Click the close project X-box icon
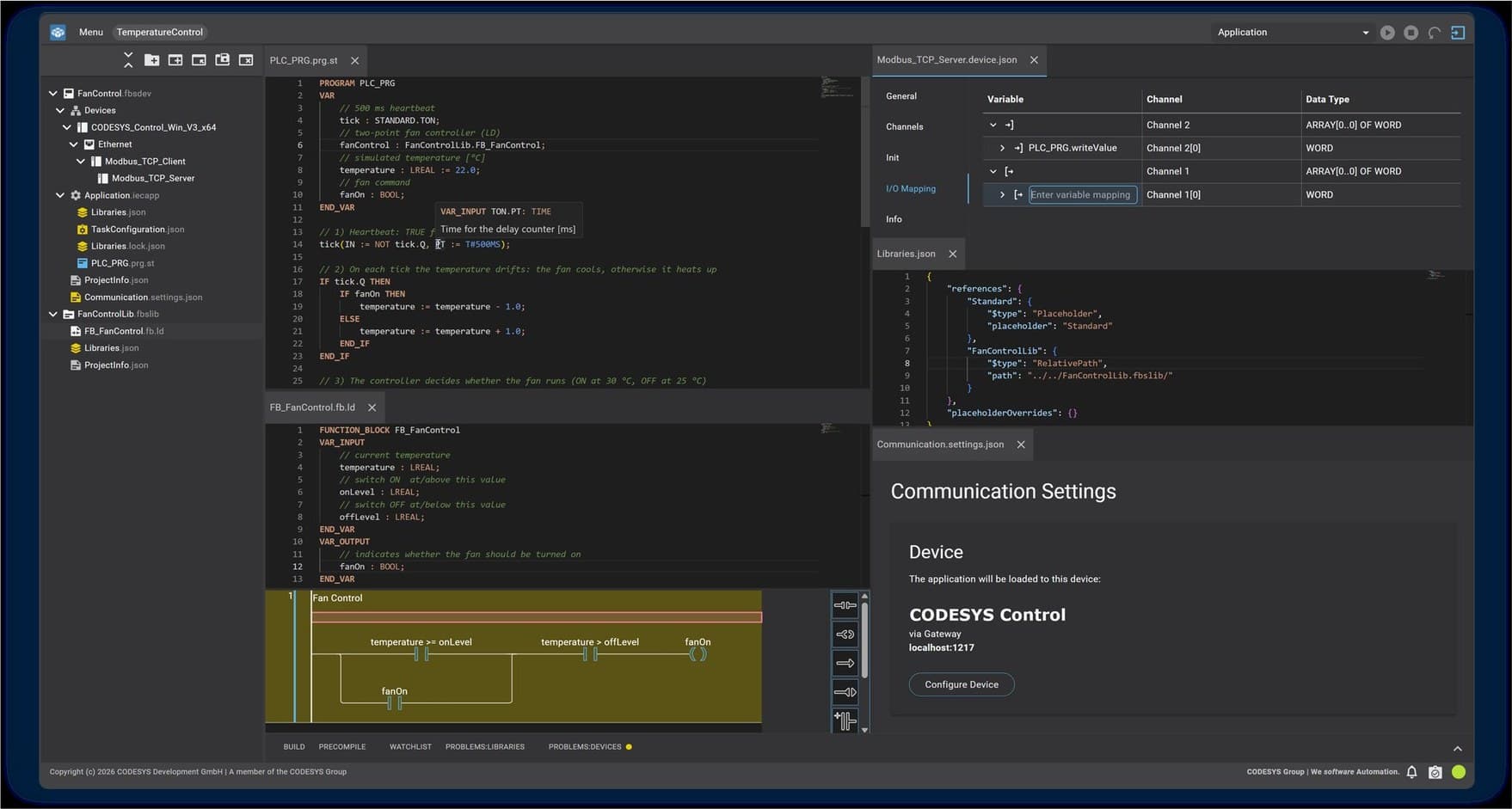Viewport: 1512px width, 809px height. (x=246, y=59)
